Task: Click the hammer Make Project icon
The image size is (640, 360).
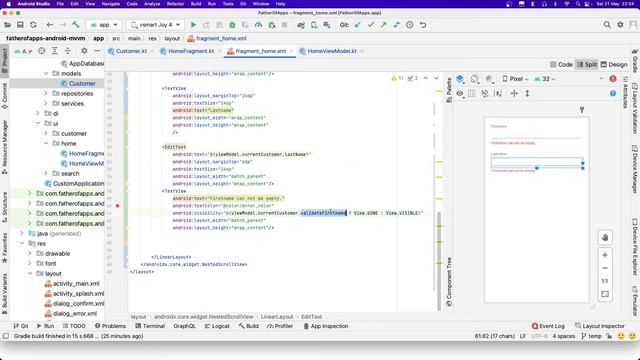Action: tap(76, 25)
